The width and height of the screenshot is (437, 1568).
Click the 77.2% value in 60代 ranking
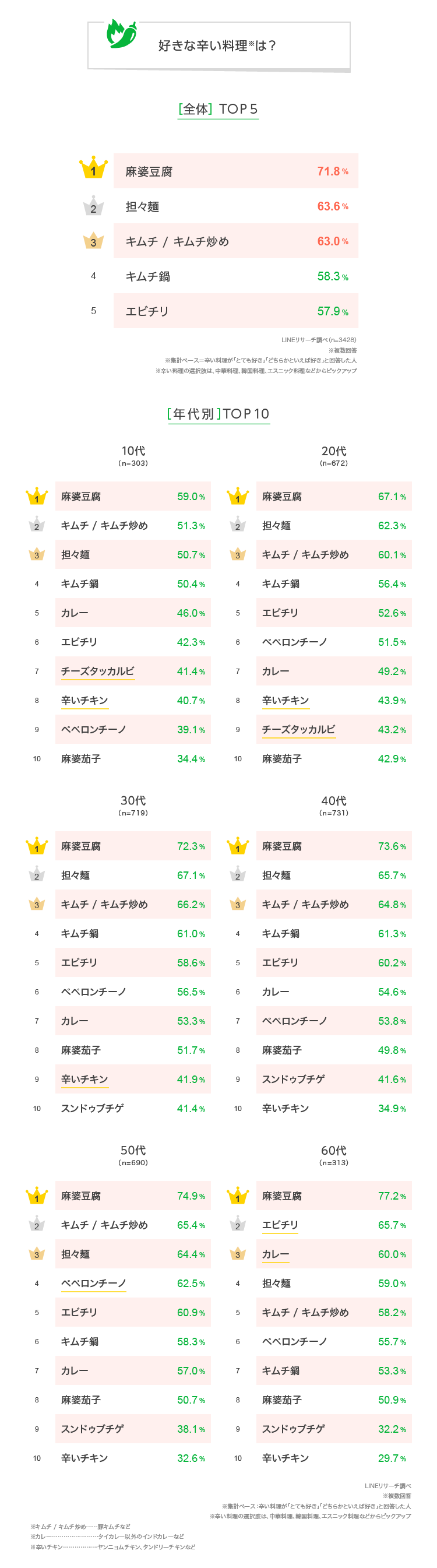pyautogui.click(x=392, y=1196)
